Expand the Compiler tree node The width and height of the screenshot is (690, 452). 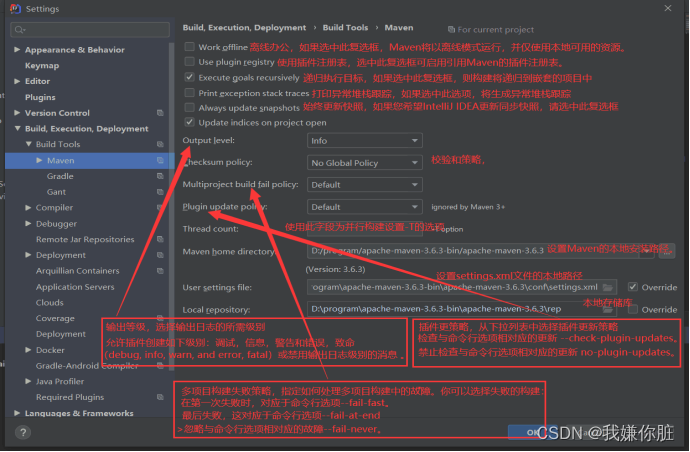(29, 207)
